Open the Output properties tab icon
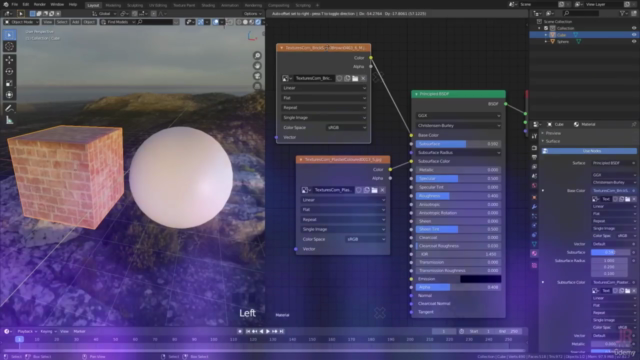 tap(534, 157)
